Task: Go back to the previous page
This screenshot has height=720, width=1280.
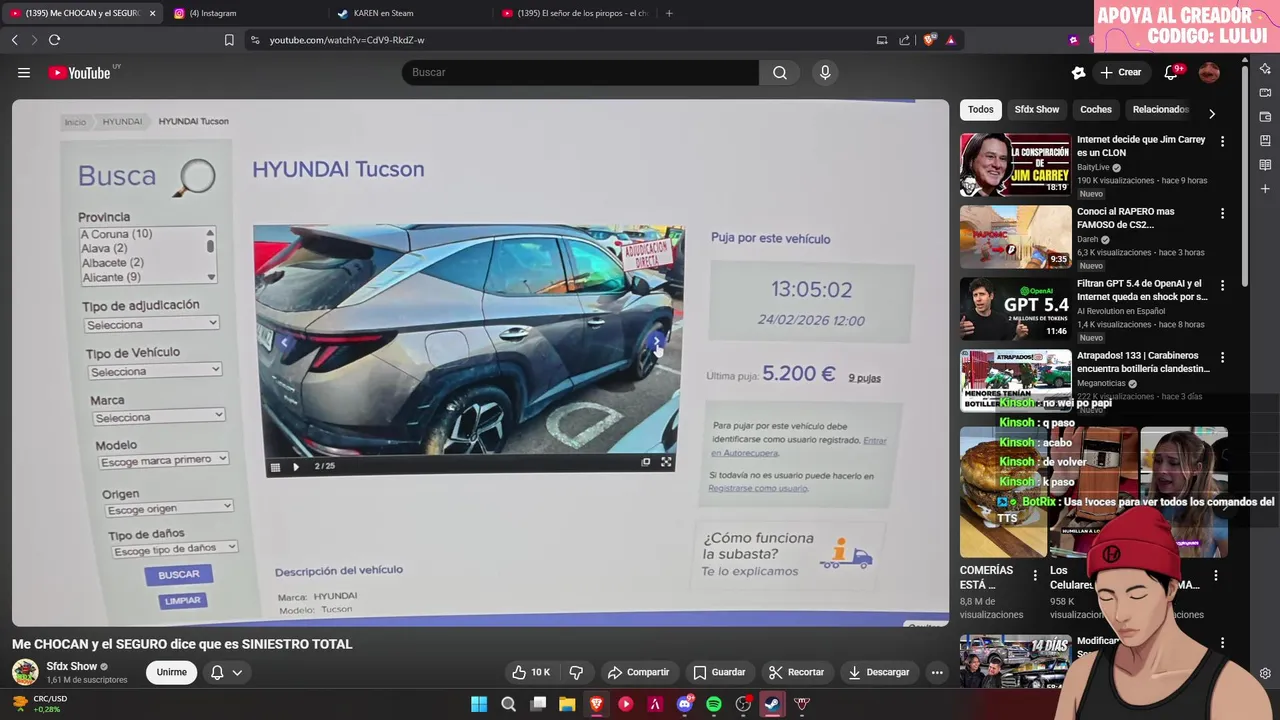Action: [x=14, y=40]
